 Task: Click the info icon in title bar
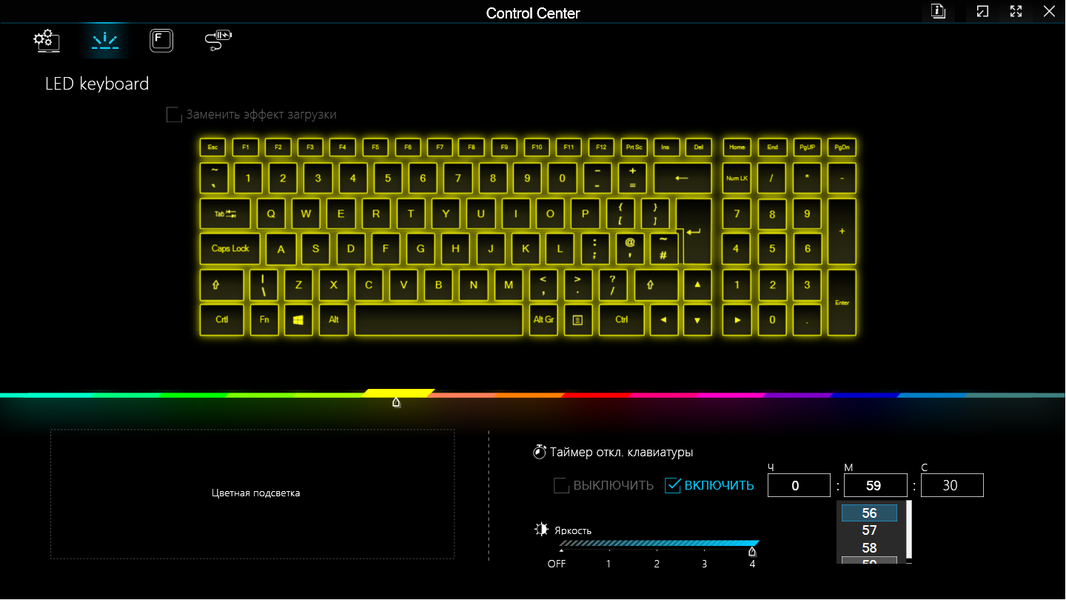938,11
